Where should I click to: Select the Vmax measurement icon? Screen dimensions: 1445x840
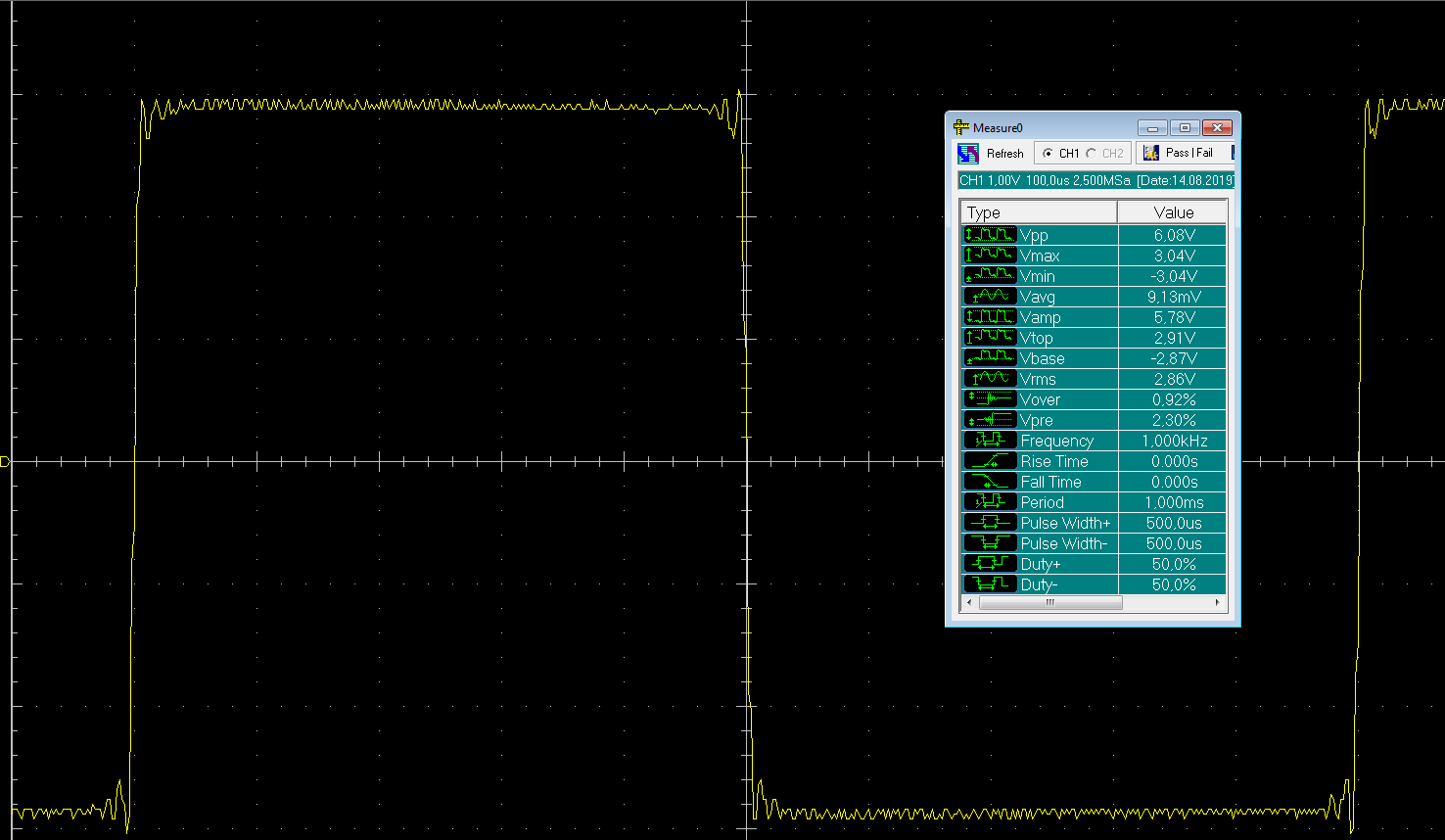pyautogui.click(x=990, y=256)
